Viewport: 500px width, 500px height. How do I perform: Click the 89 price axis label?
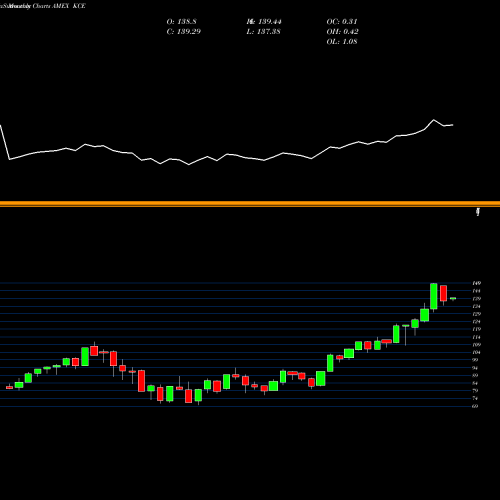coord(475,376)
